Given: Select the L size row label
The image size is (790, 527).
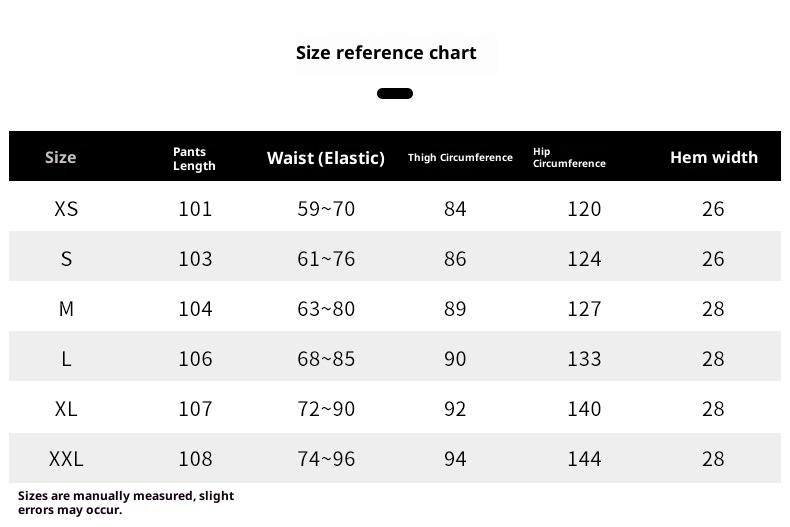Looking at the screenshot, I should tap(66, 359).
